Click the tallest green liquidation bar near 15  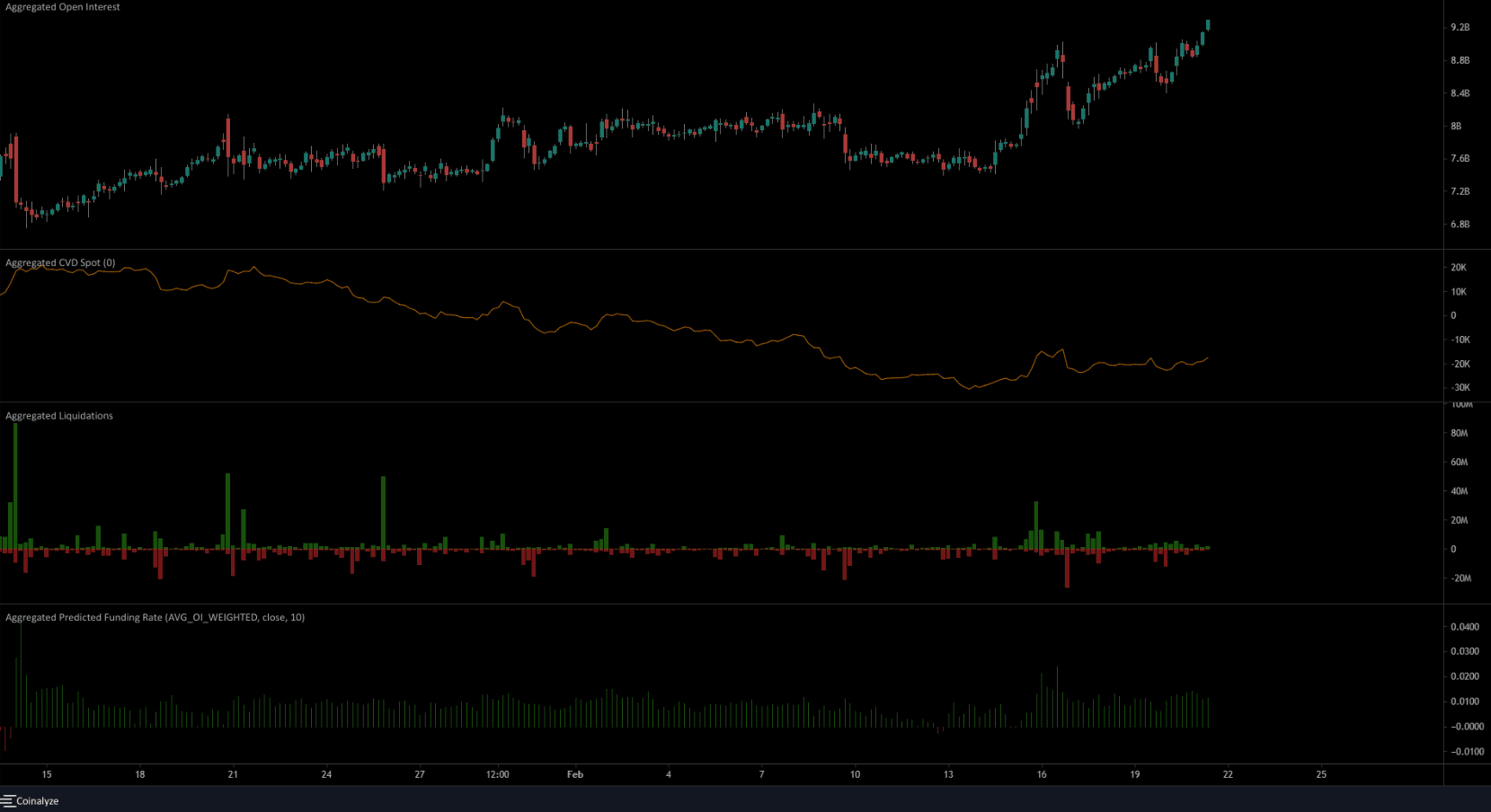tap(15, 486)
